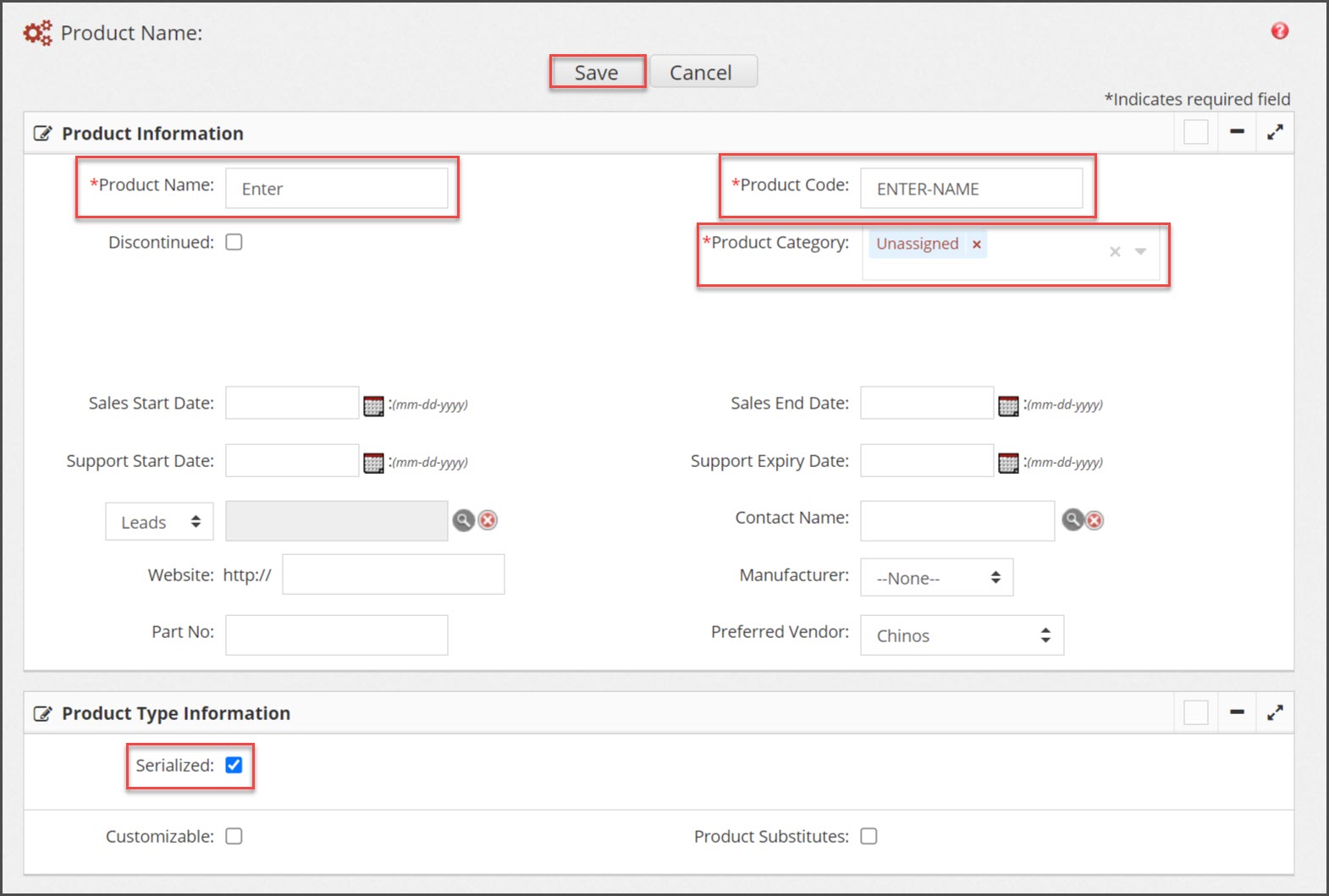1329x896 pixels.
Task: Enable the Product Substitutes checkbox
Action: (869, 836)
